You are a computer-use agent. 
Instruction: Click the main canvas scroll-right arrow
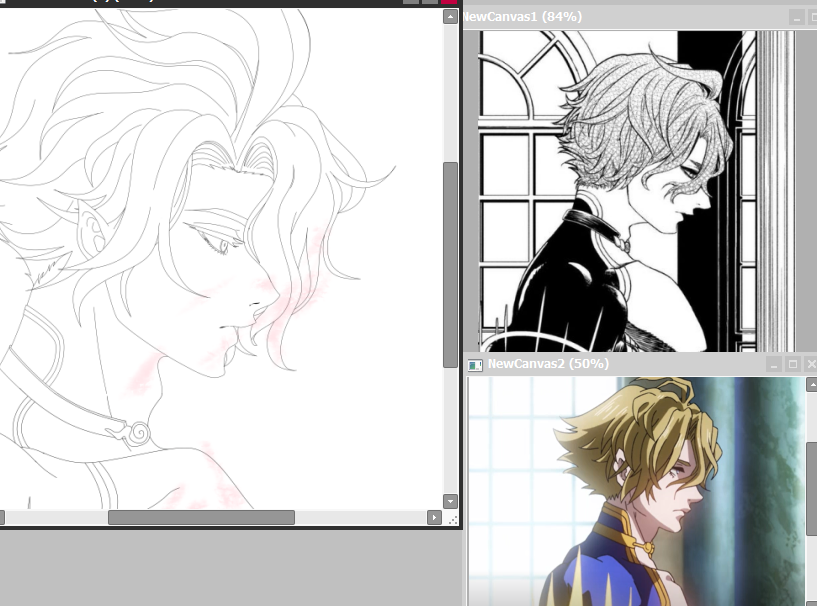434,517
